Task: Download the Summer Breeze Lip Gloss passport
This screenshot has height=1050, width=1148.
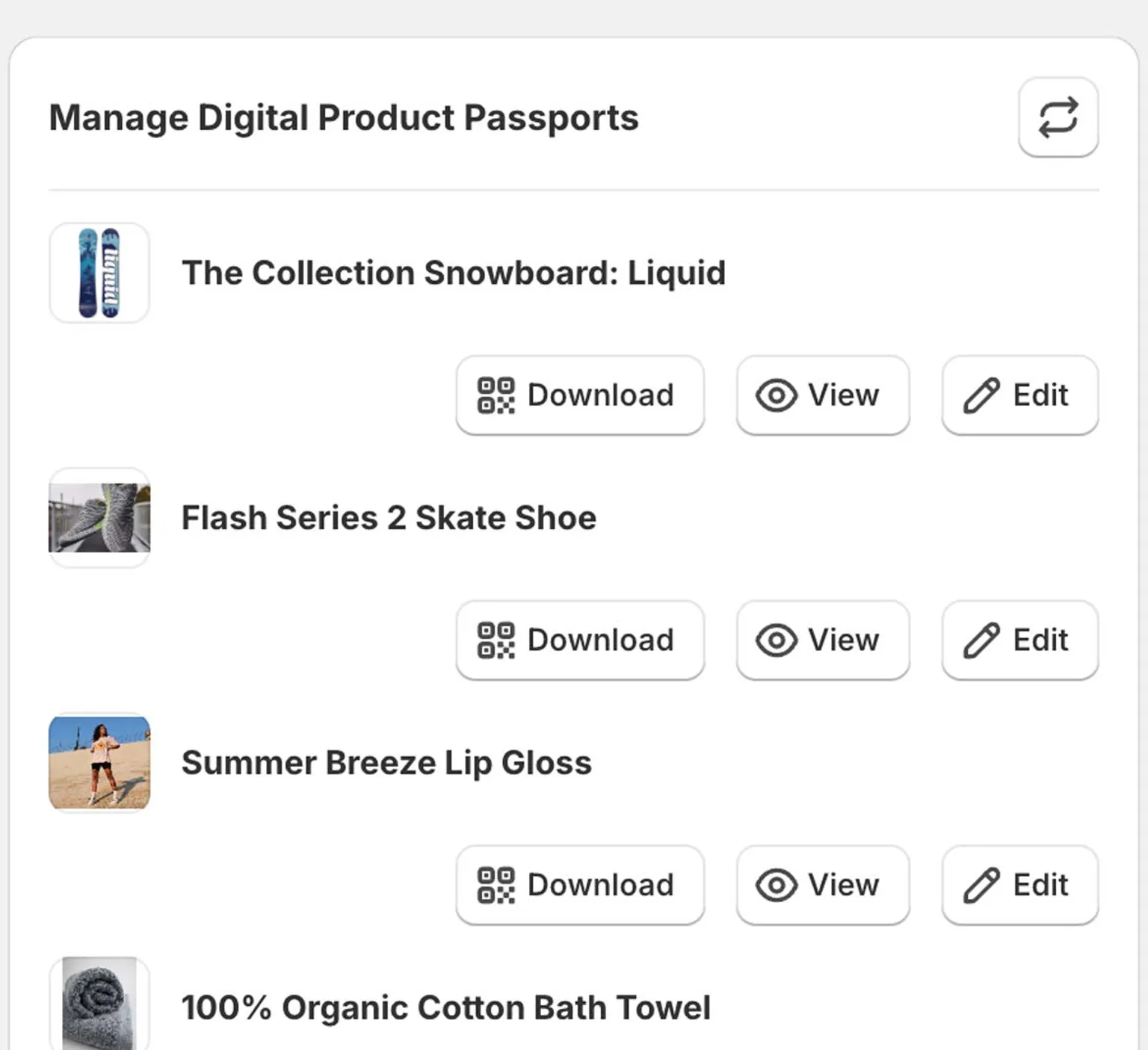Action: (580, 884)
